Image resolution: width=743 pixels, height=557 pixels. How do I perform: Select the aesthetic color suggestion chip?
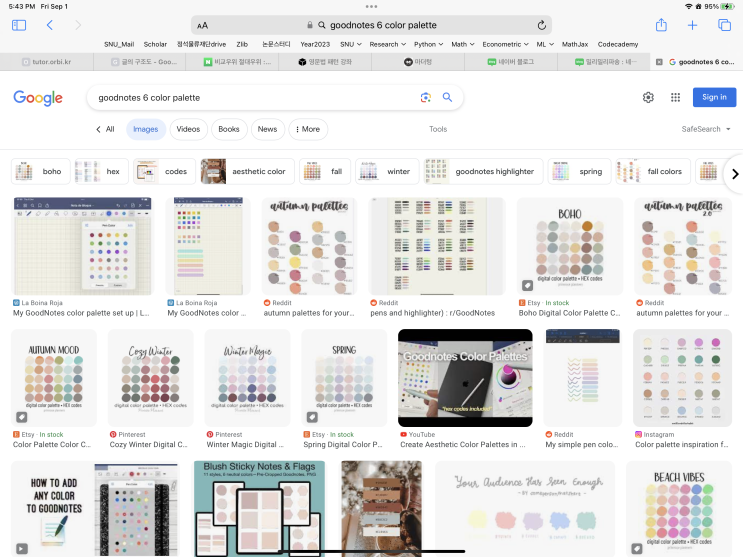(247, 171)
